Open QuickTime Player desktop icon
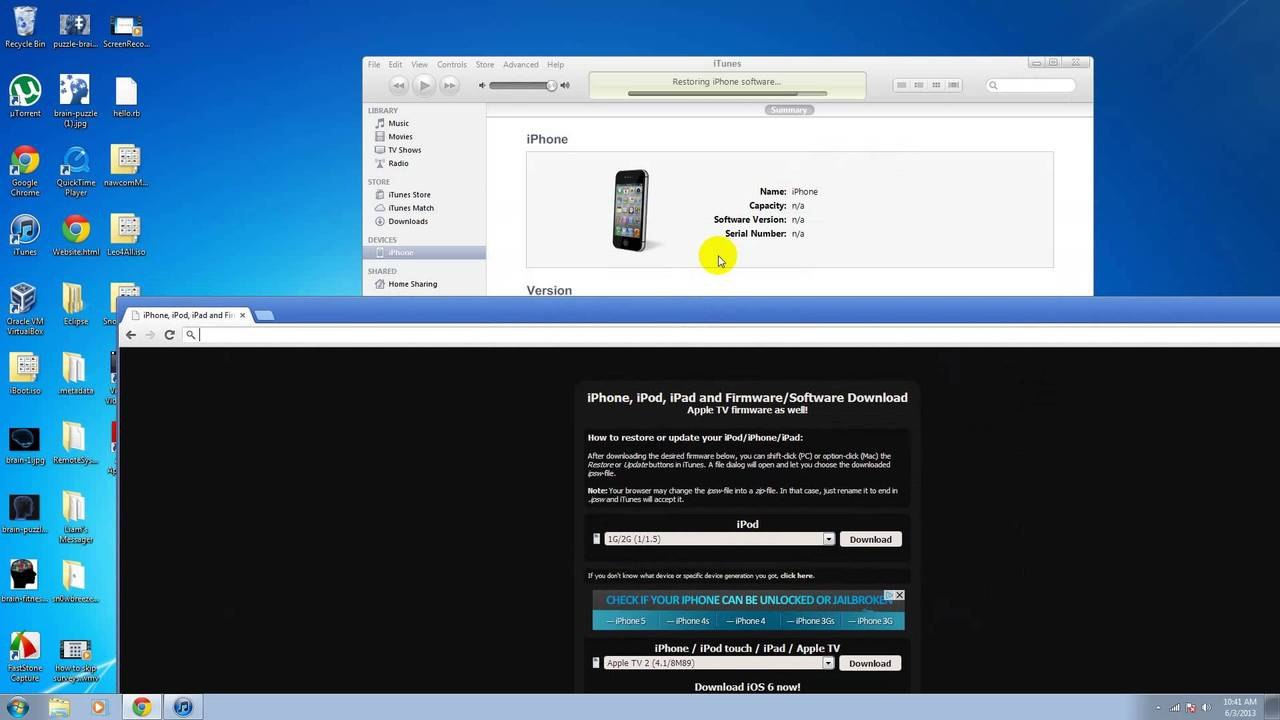The height and width of the screenshot is (720, 1280). [76, 171]
